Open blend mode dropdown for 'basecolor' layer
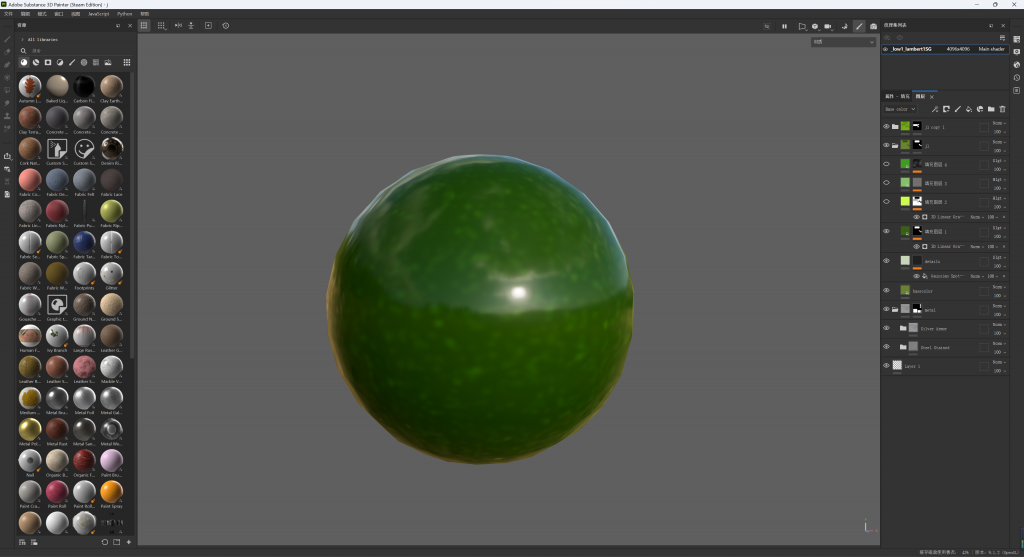This screenshot has height=557, width=1024. [999, 287]
